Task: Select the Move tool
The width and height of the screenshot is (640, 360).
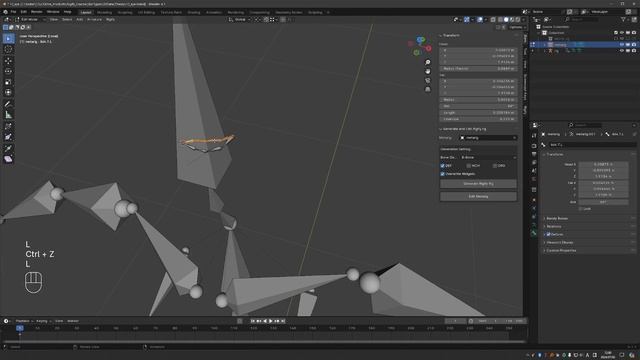Action: point(8,60)
